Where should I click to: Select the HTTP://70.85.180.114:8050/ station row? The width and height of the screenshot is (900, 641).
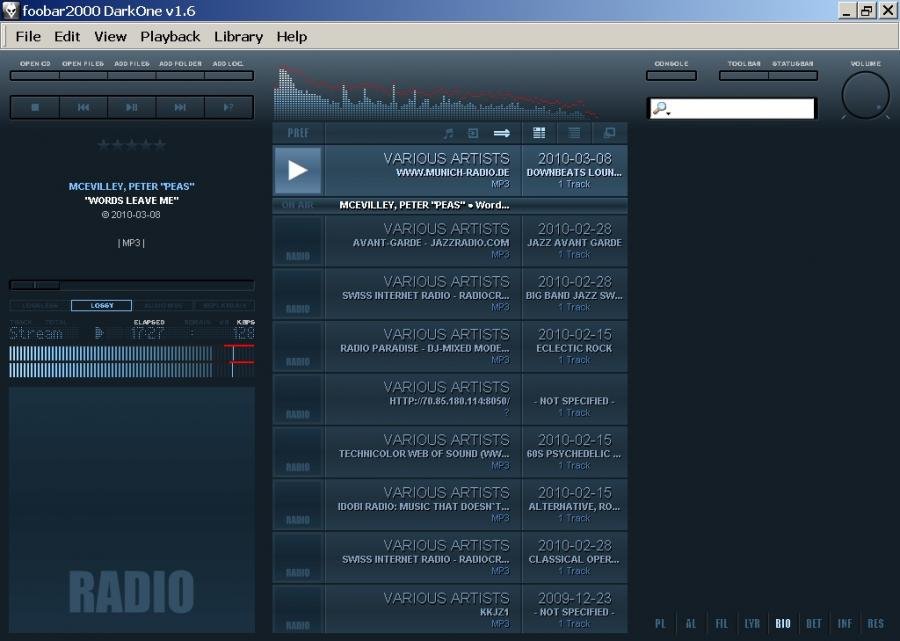pyautogui.click(x=450, y=399)
